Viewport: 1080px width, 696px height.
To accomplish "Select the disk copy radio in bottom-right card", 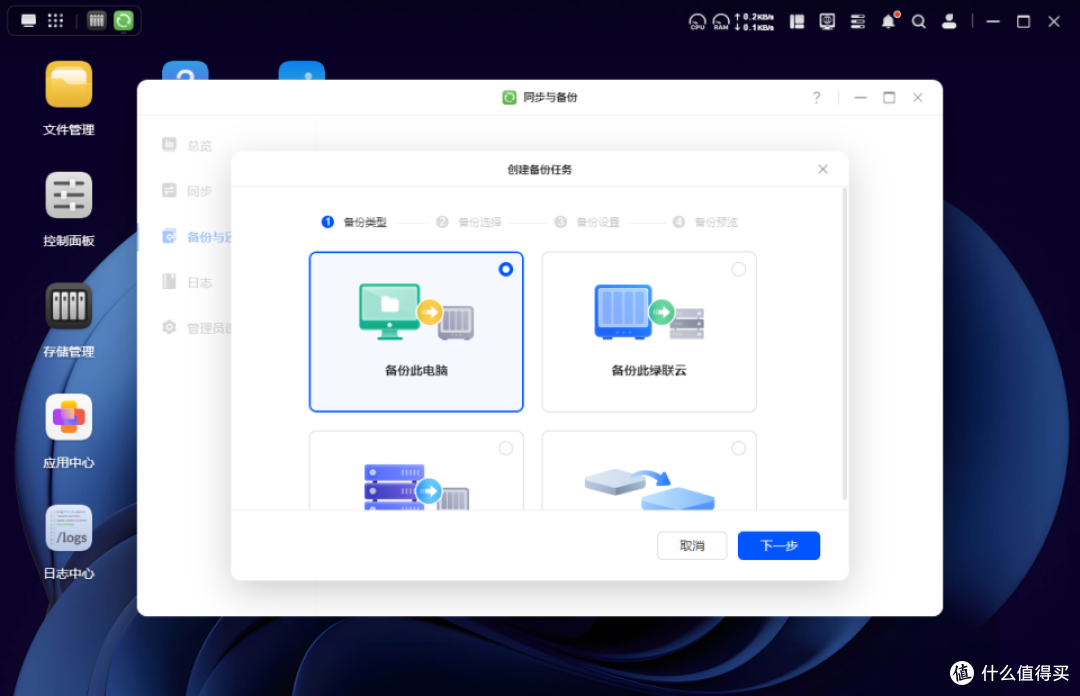I will click(x=738, y=449).
